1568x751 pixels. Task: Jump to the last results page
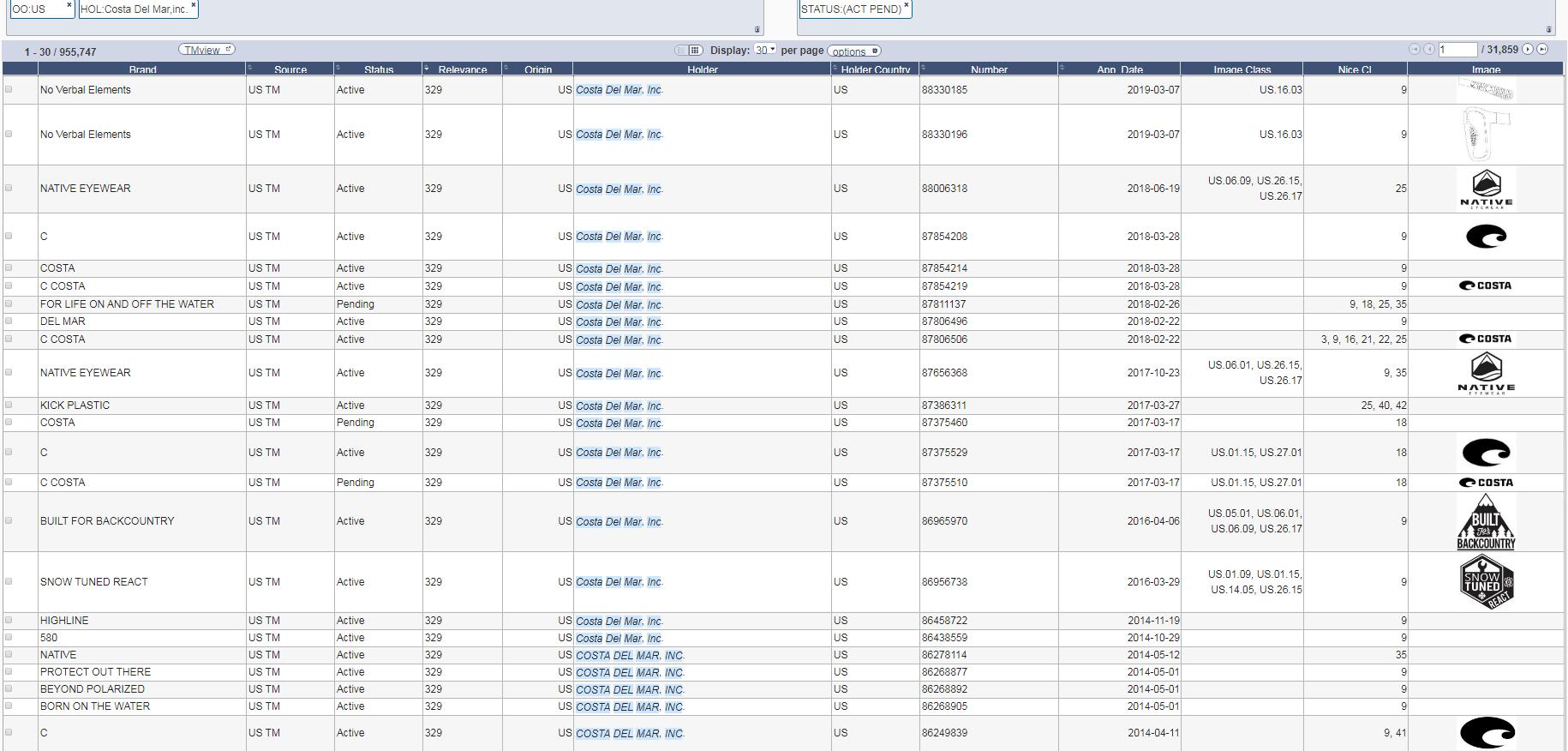[x=1542, y=50]
